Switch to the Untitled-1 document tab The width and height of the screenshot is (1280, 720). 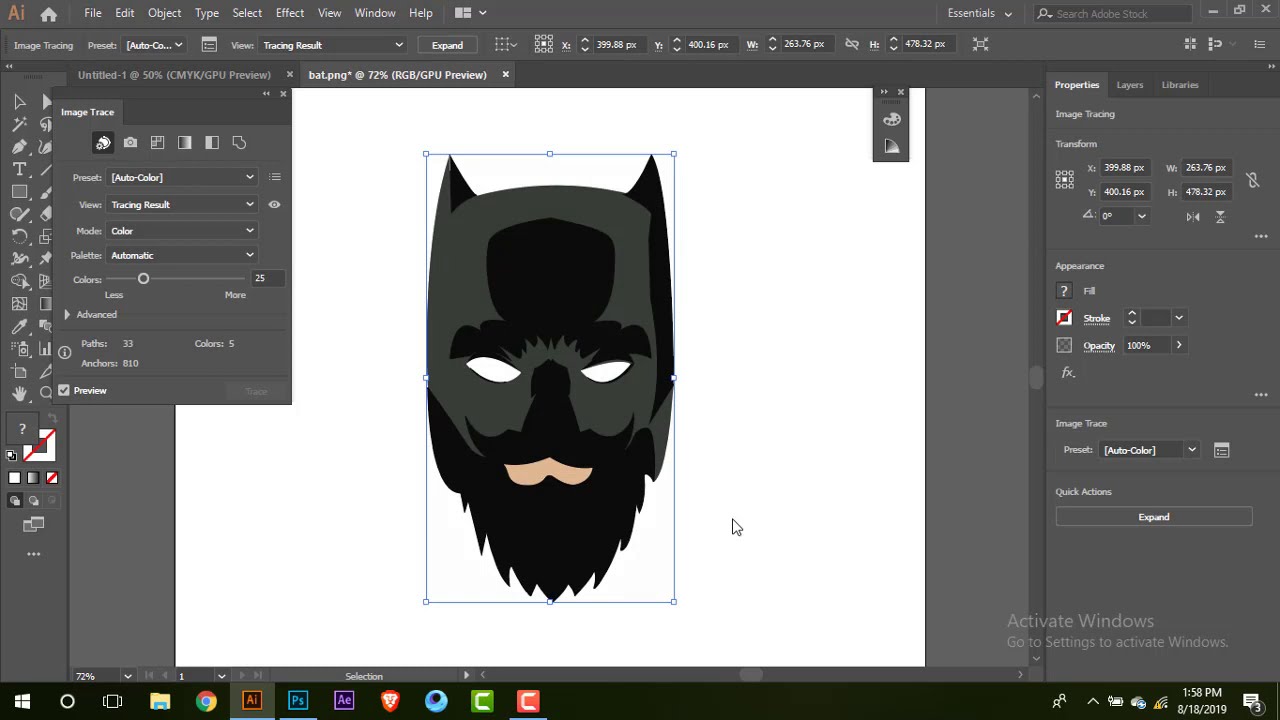pos(174,75)
